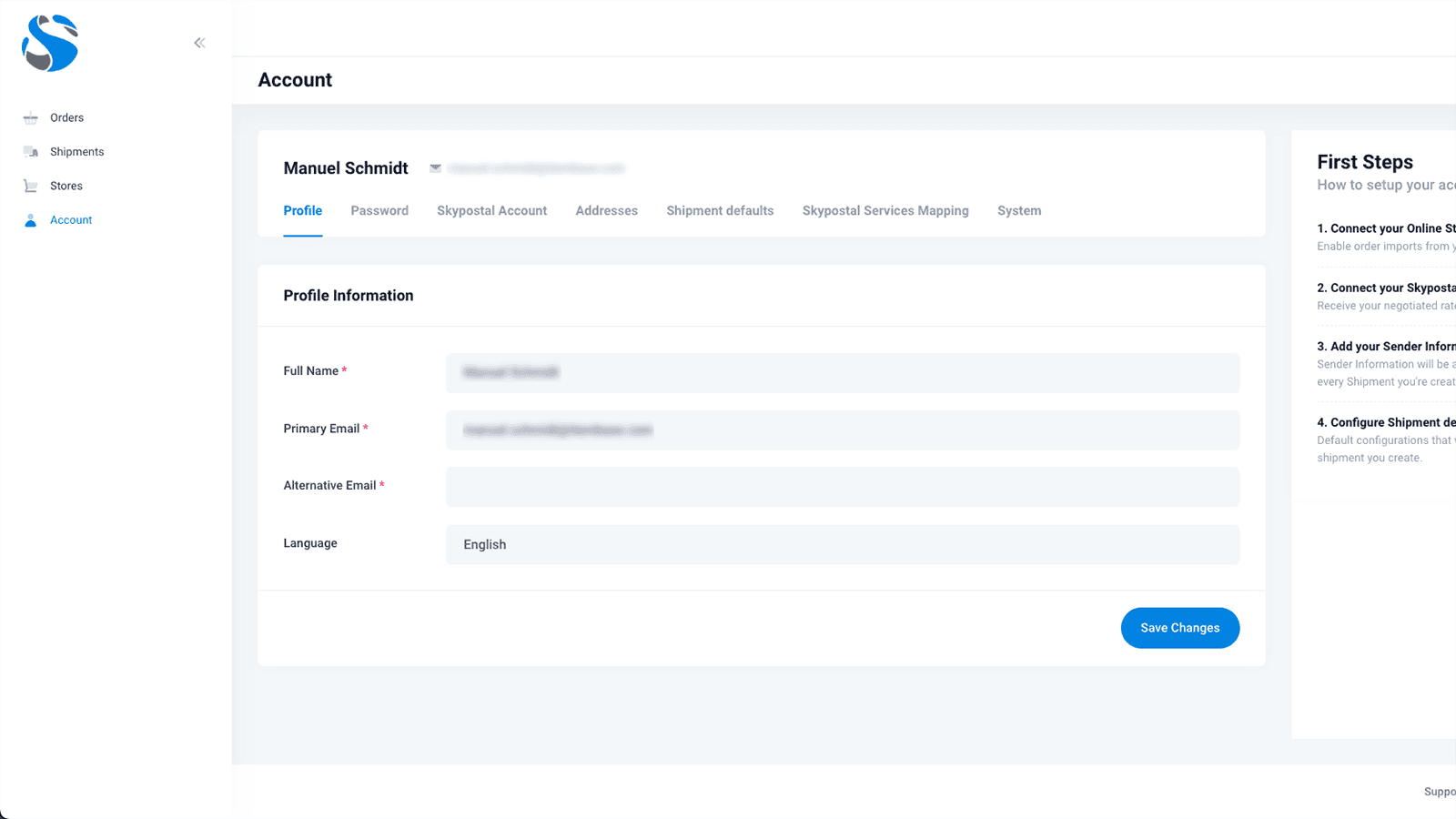Image resolution: width=1456 pixels, height=819 pixels.
Task: Open the Language dropdown showing English
Action: 842,544
